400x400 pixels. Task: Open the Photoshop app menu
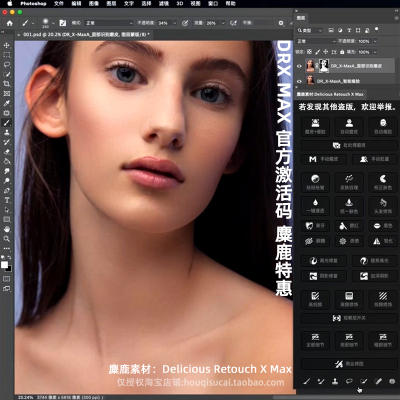33,4
